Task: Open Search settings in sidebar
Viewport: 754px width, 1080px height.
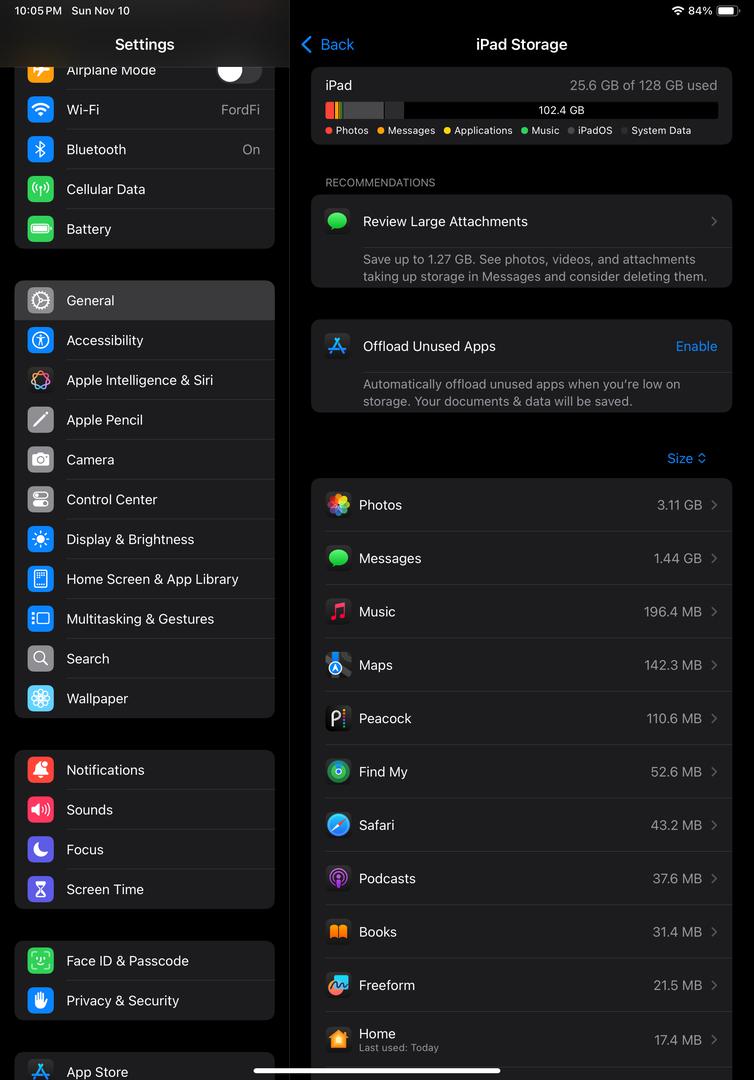Action: [x=145, y=658]
